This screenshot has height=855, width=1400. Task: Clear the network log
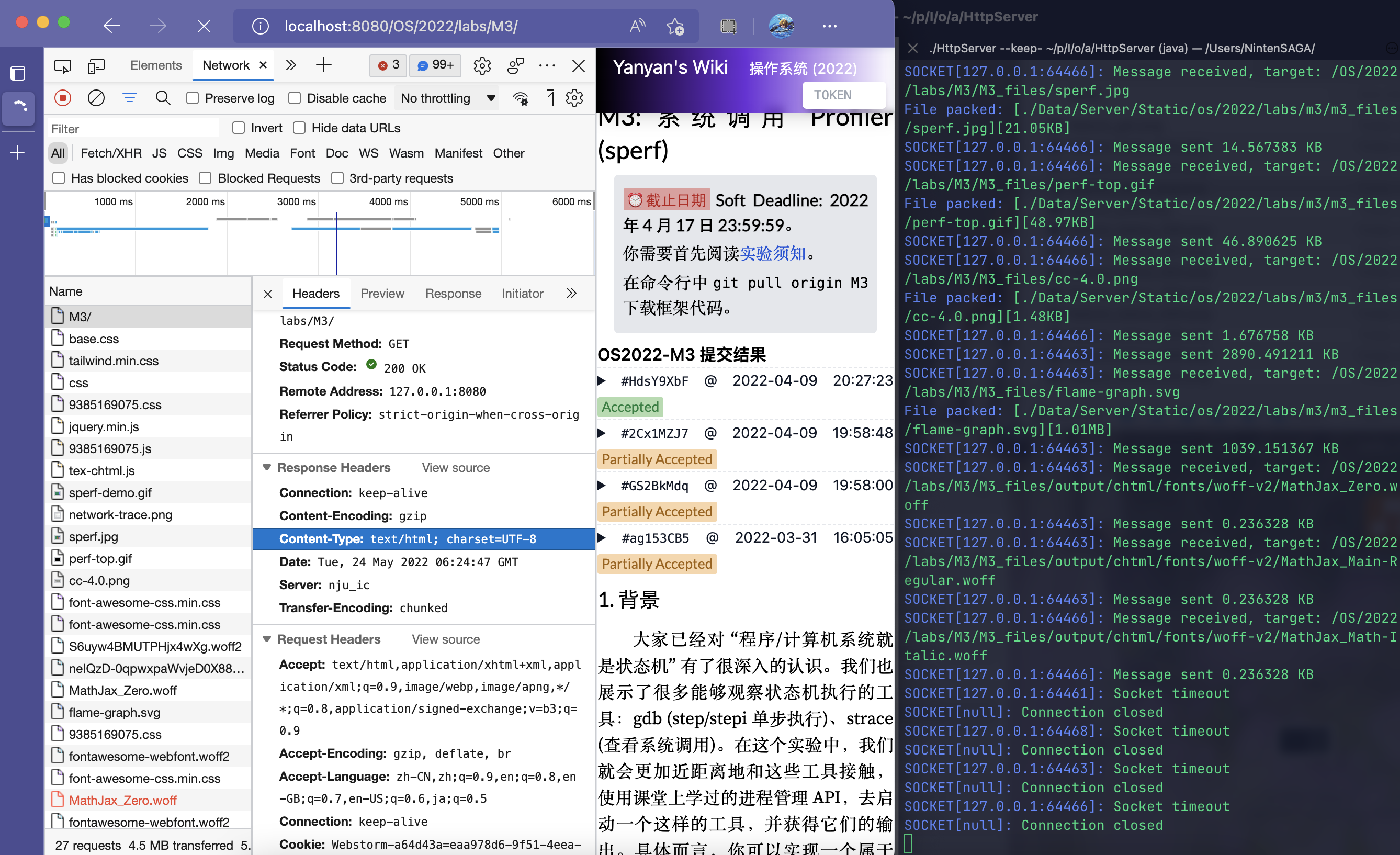pos(96,98)
